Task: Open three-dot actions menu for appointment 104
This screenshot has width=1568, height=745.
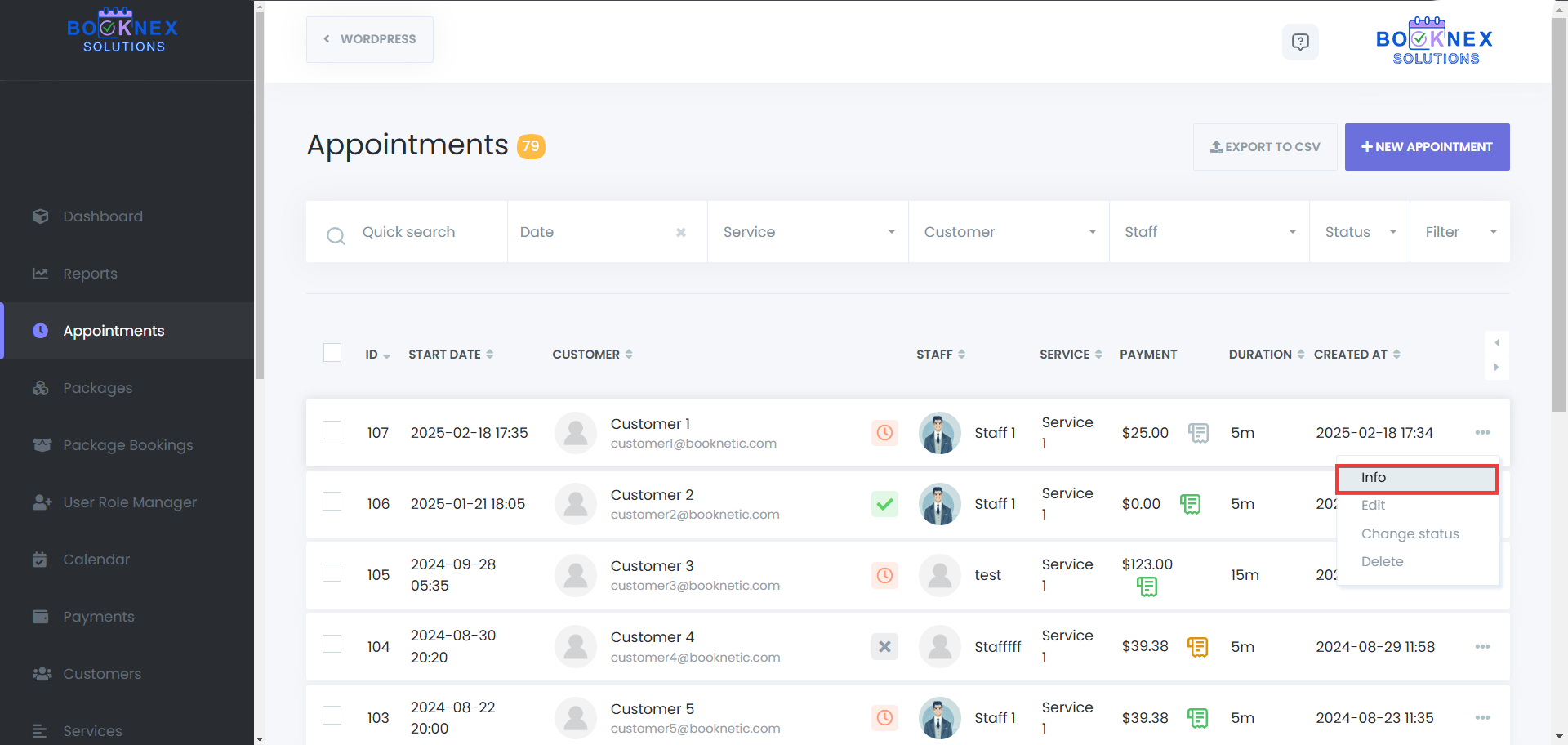Action: 1482,647
